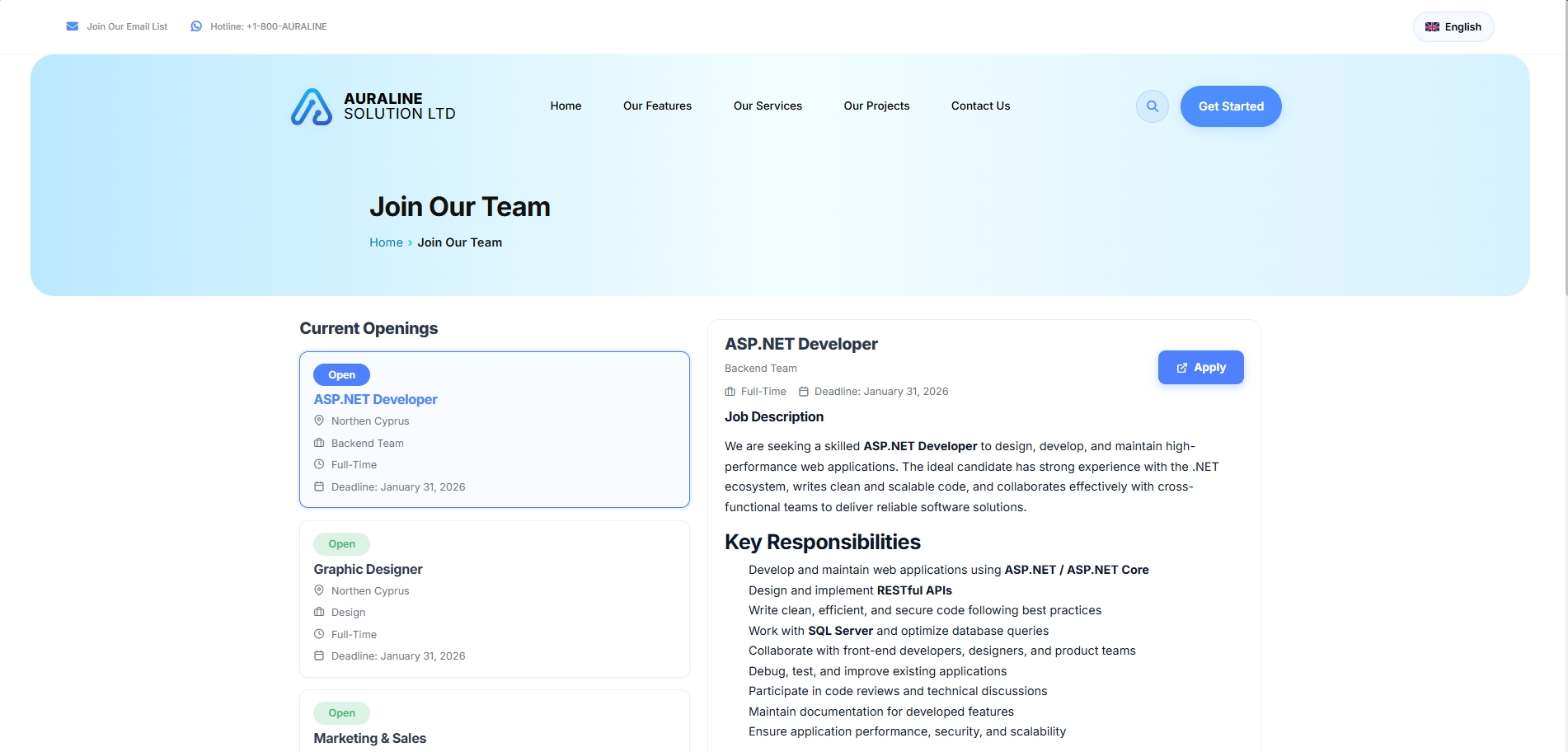Click Join Our Email List link
The height and width of the screenshot is (752, 1568).
pyautogui.click(x=127, y=26)
